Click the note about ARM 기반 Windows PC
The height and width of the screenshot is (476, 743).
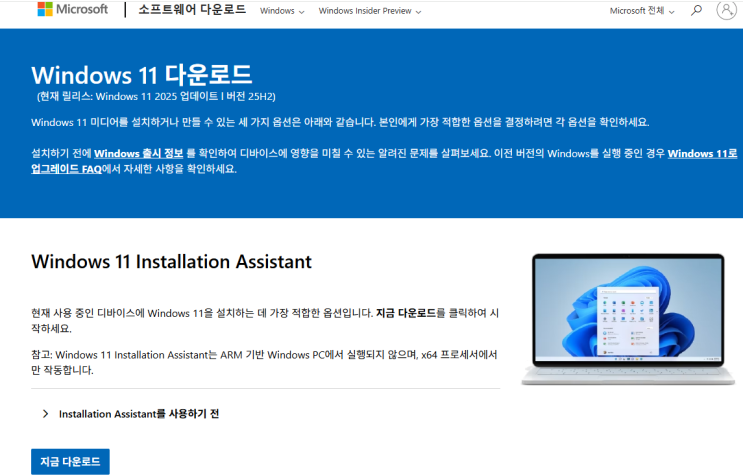(264, 362)
